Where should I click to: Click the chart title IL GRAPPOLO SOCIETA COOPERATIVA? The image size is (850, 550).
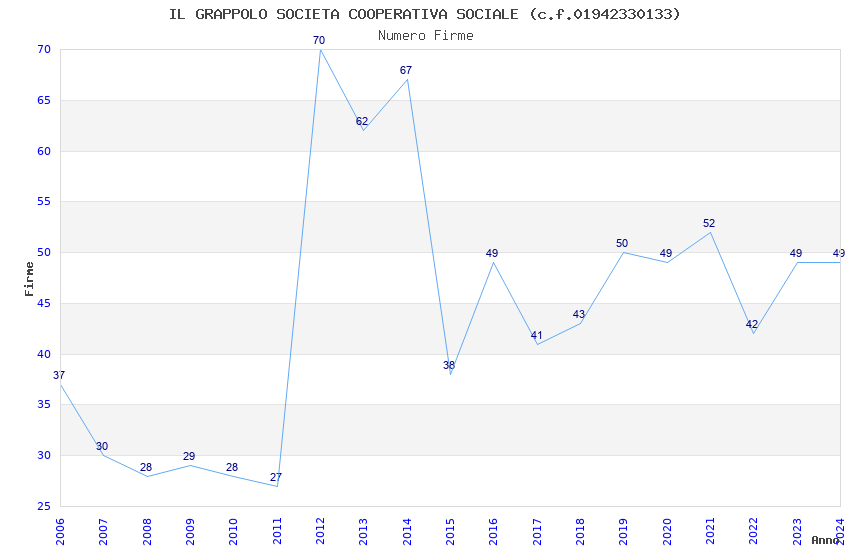(x=424, y=14)
